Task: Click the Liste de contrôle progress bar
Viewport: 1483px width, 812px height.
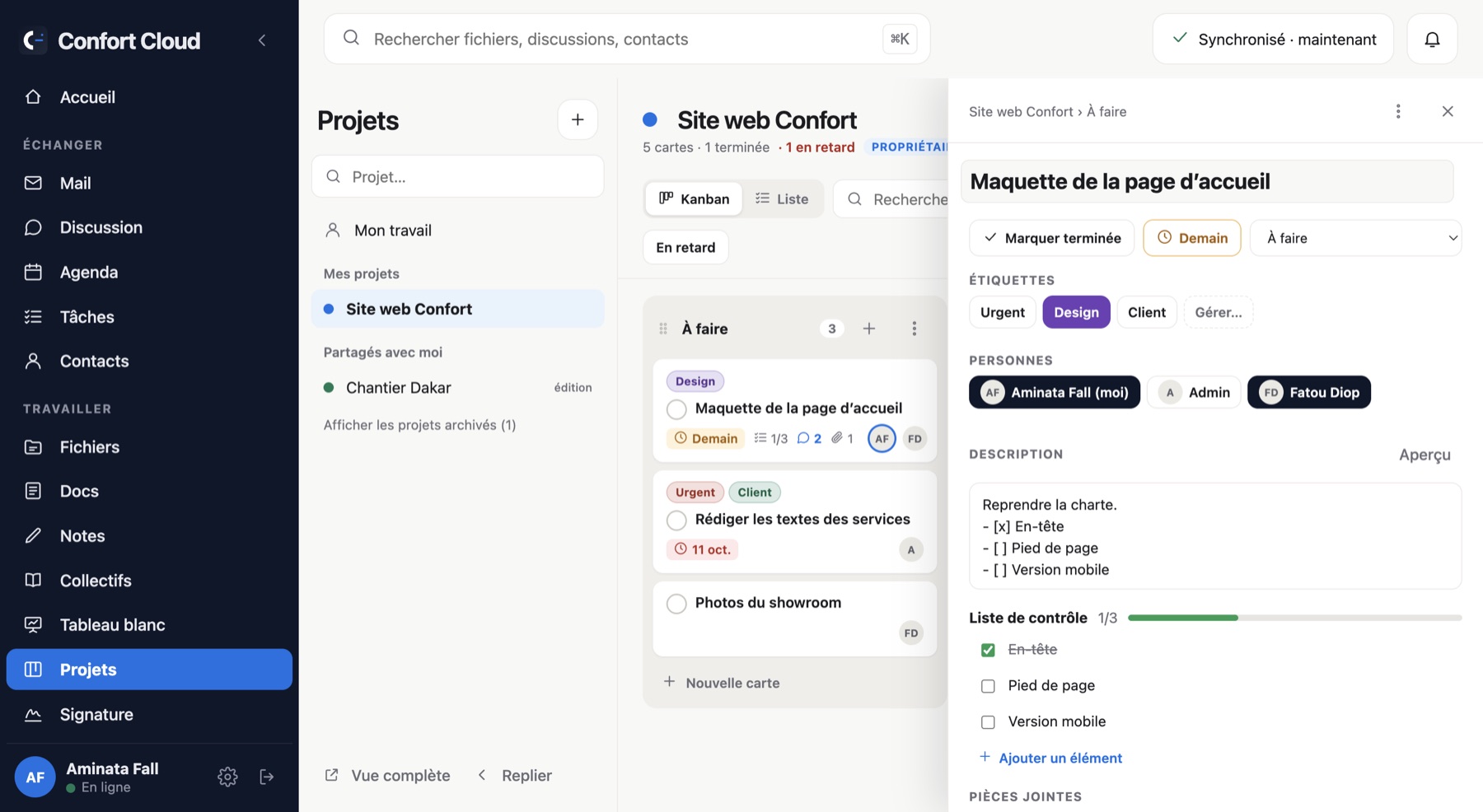Action: pyautogui.click(x=1294, y=618)
